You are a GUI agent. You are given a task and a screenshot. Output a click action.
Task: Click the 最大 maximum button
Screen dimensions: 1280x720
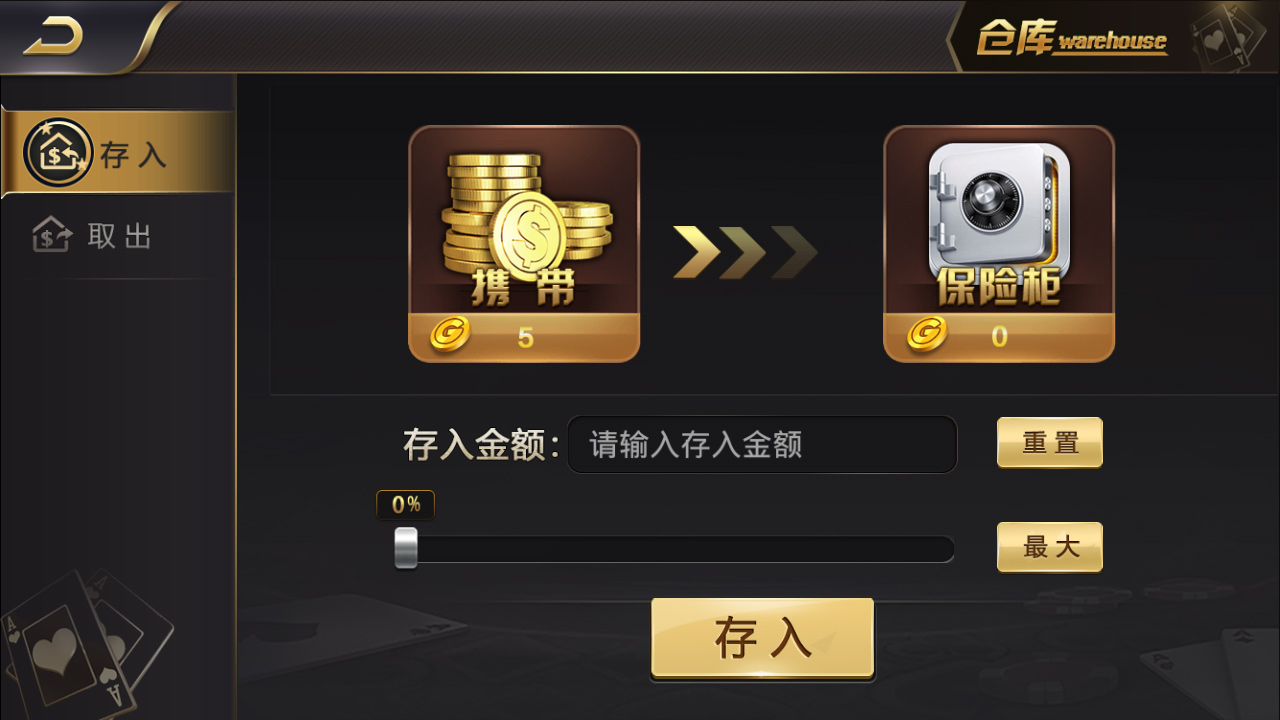click(1050, 547)
